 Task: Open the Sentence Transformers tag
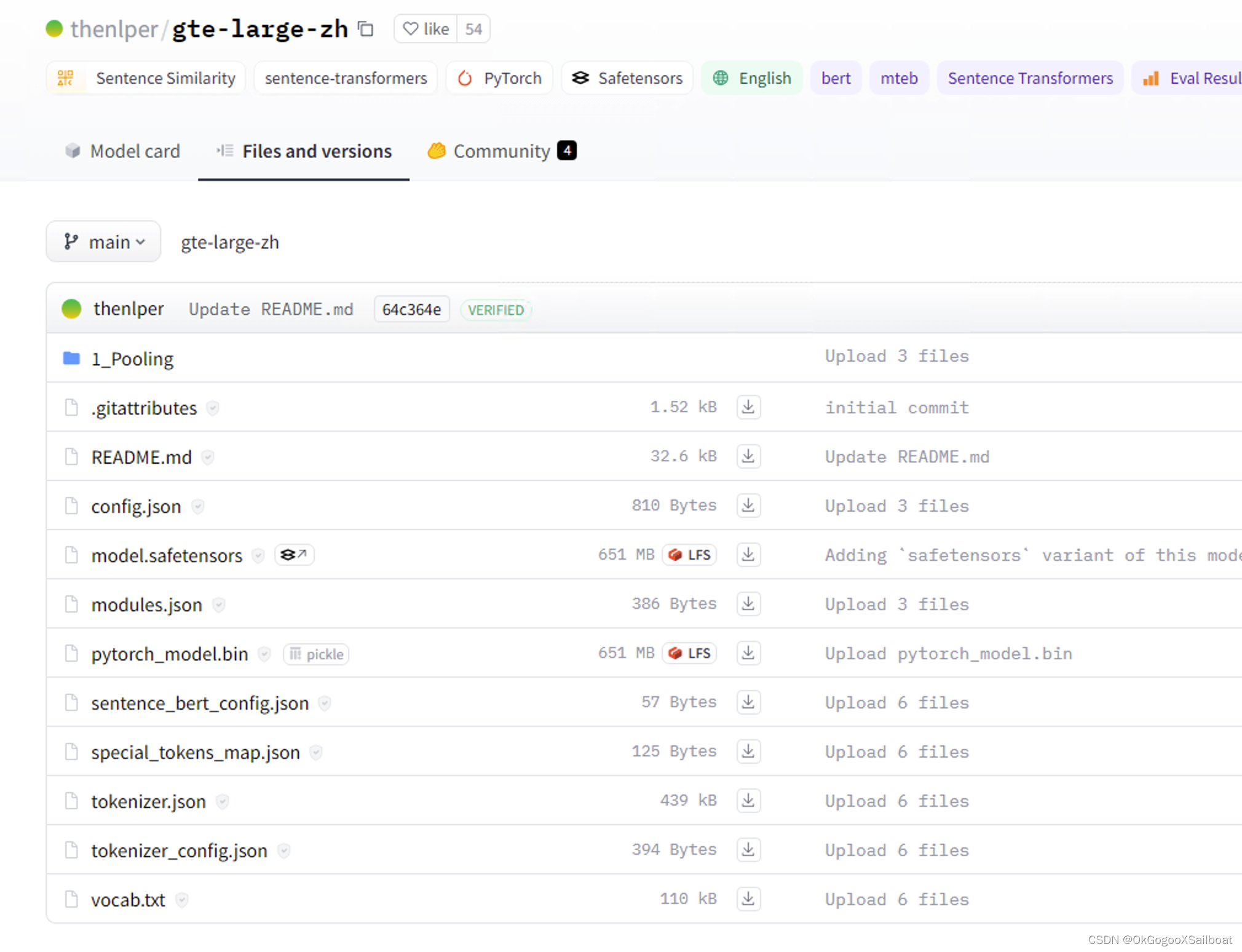pyautogui.click(x=1030, y=78)
